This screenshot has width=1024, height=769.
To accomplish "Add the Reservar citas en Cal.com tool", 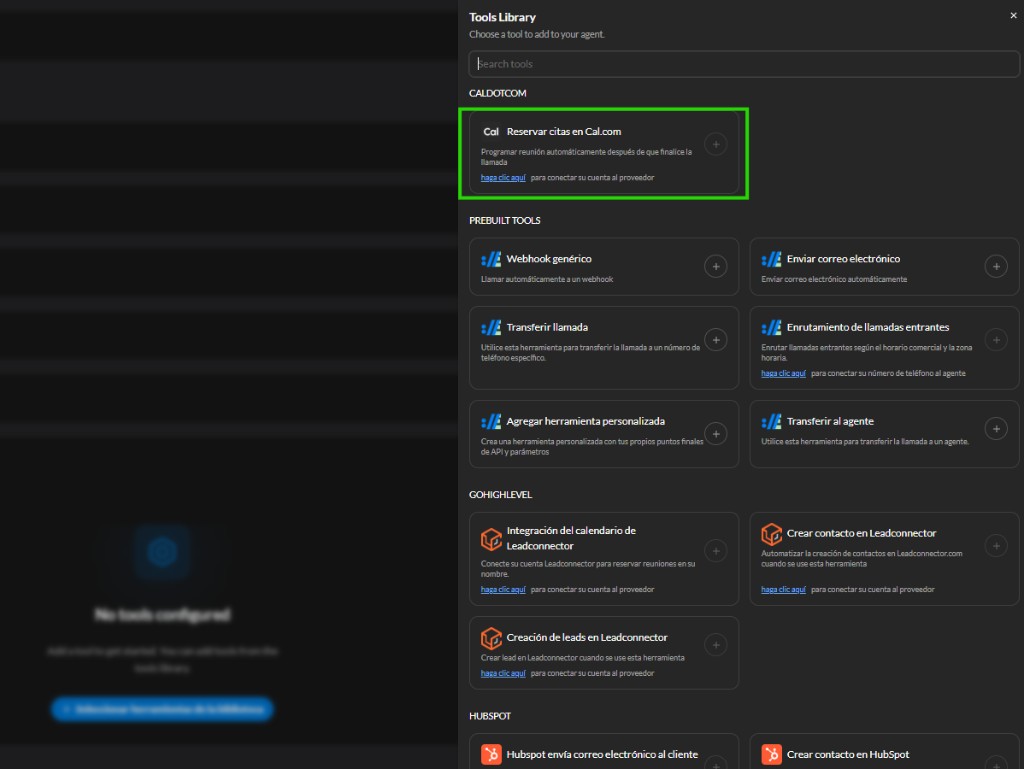I will click(x=716, y=144).
